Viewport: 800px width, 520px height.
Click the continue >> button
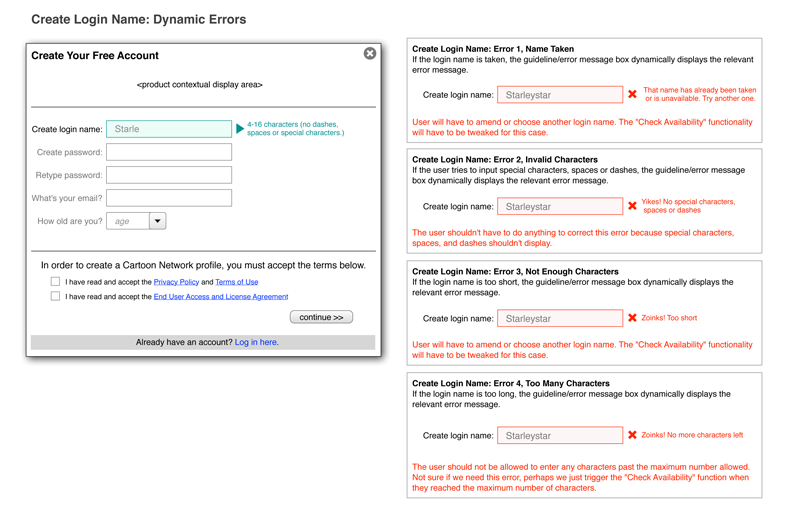coord(321,317)
